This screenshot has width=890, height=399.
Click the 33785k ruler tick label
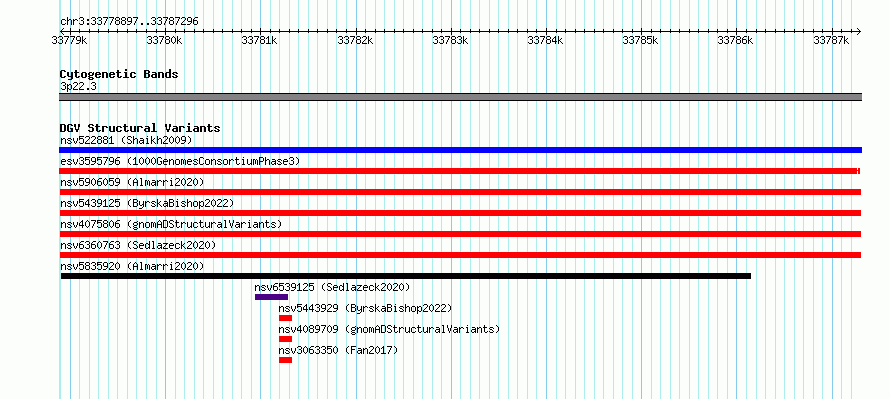pos(641,40)
